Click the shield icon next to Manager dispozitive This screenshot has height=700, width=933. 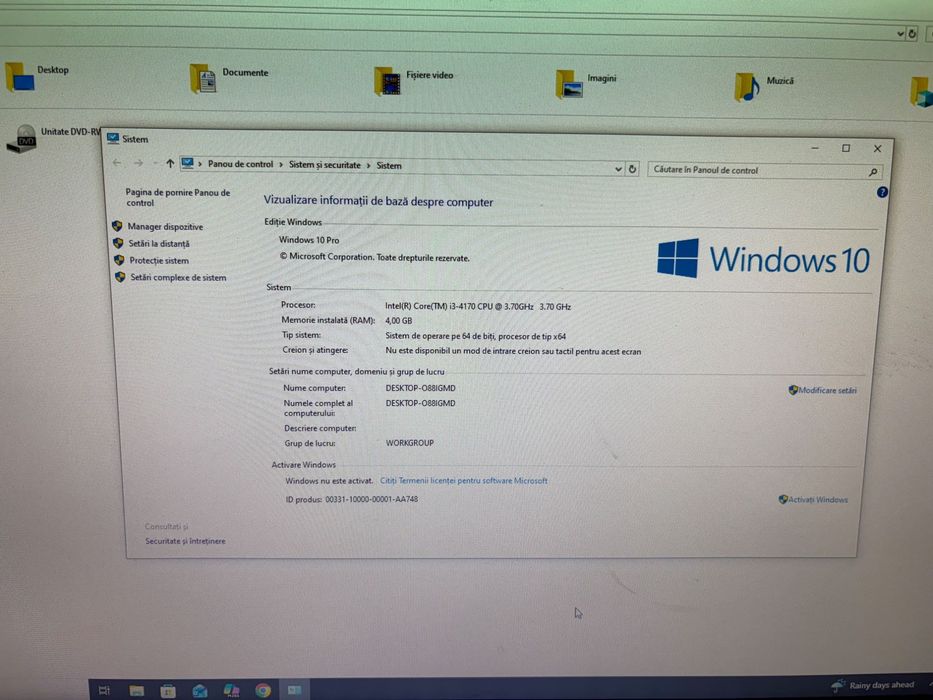pos(117,226)
